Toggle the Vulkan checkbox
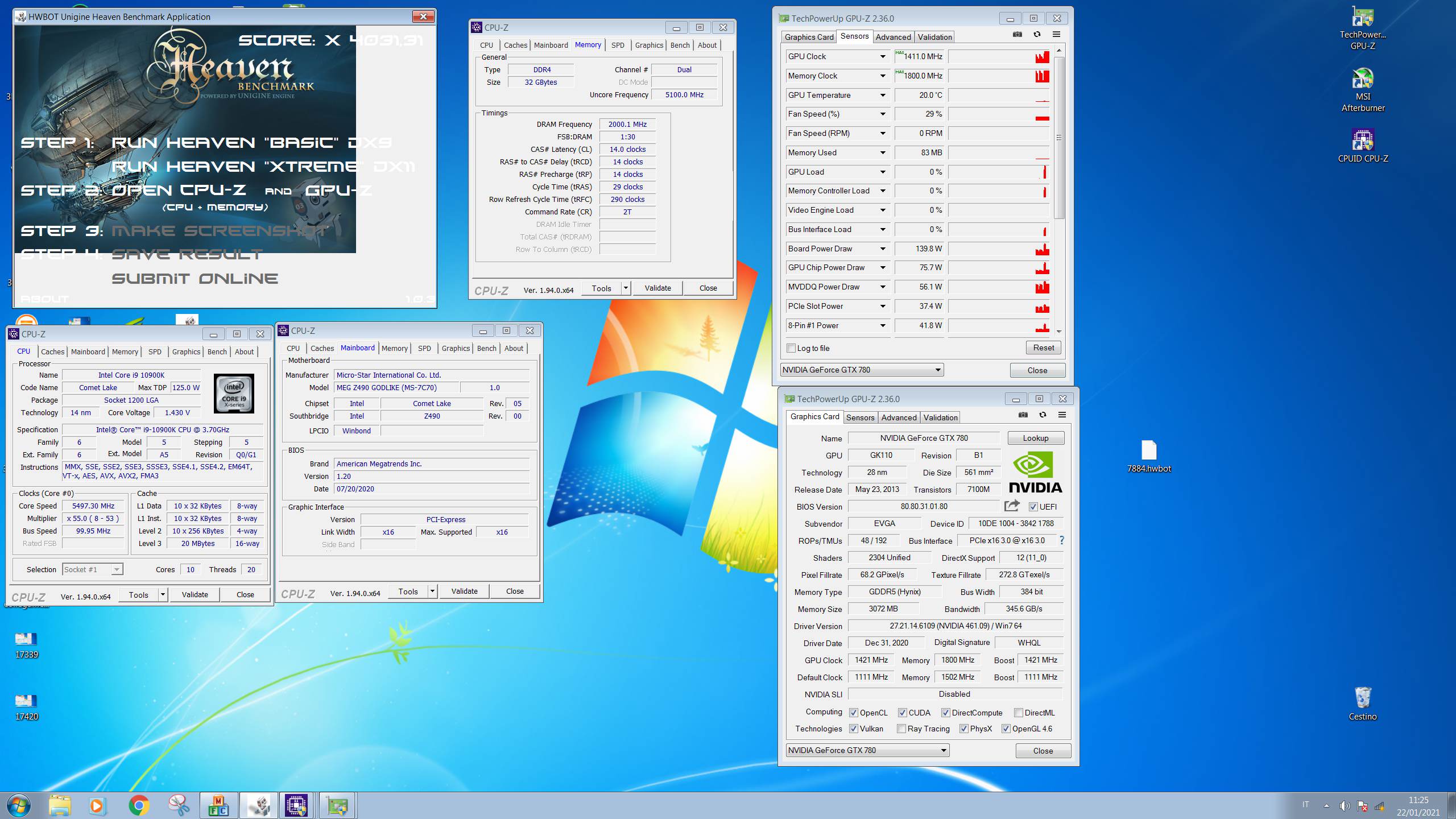This screenshot has width=1456, height=819. (x=854, y=729)
